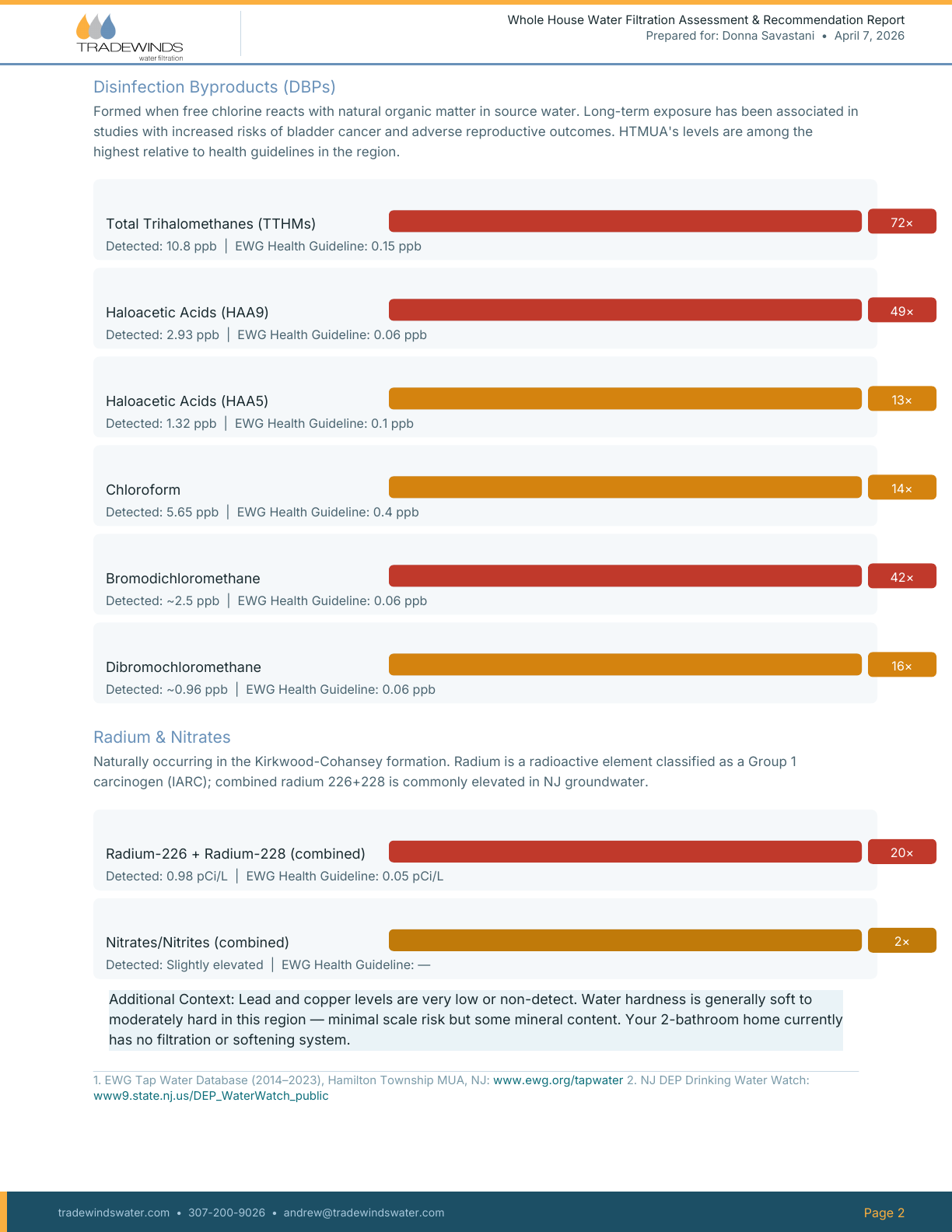
Task: Click the Additional Context note box
Action: point(475,1020)
